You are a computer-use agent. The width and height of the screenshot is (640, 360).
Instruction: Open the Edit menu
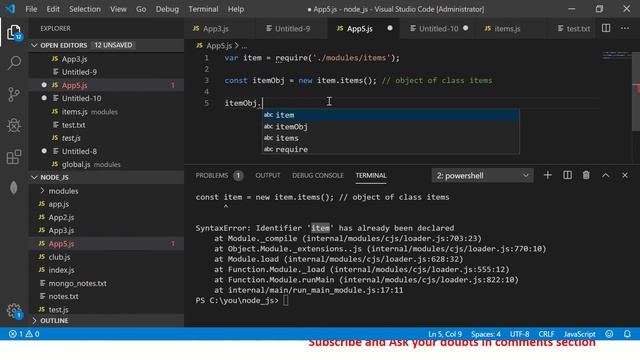point(53,9)
